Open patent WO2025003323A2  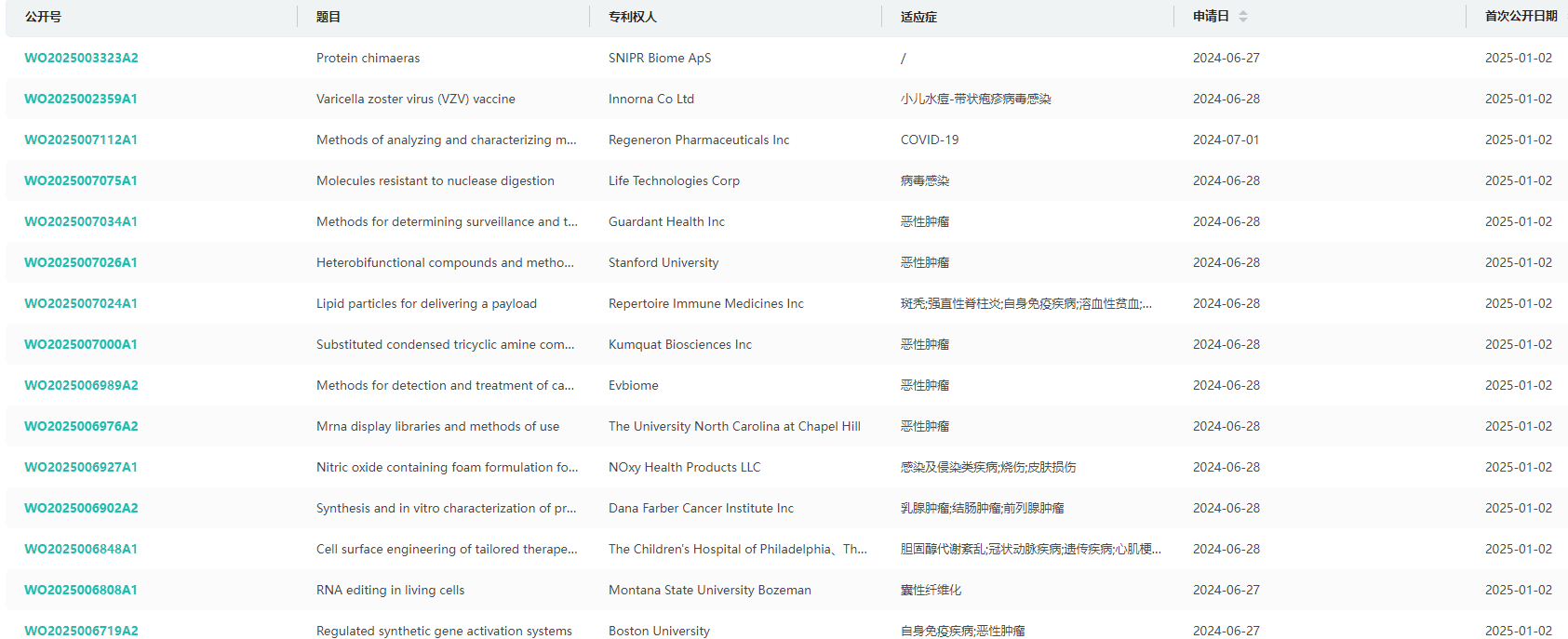pos(81,58)
